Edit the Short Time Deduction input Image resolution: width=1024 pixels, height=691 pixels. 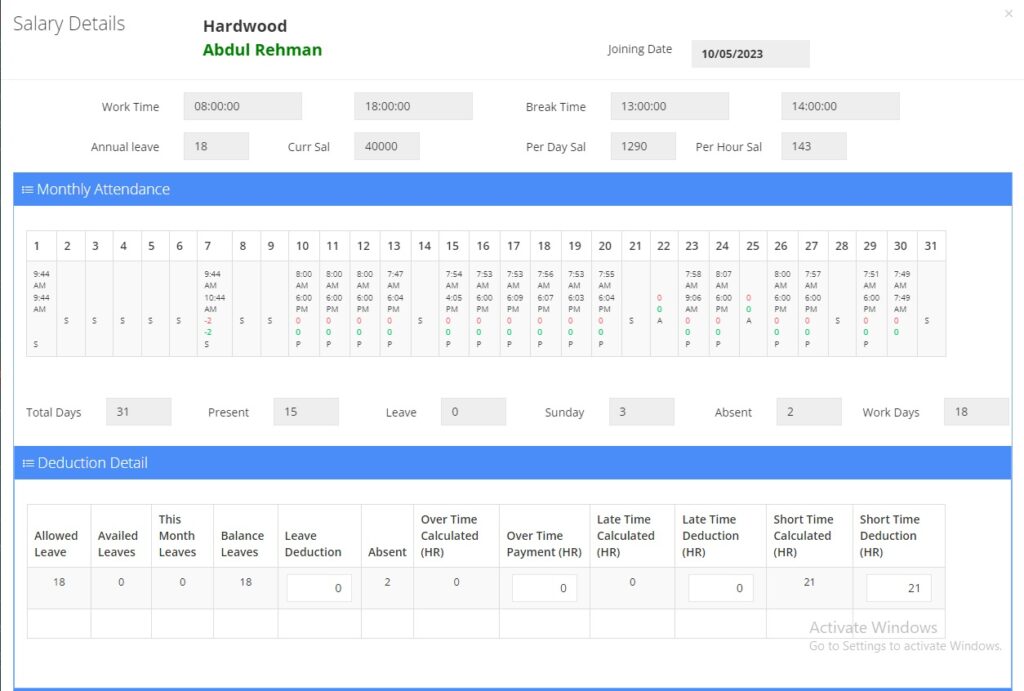(898, 589)
